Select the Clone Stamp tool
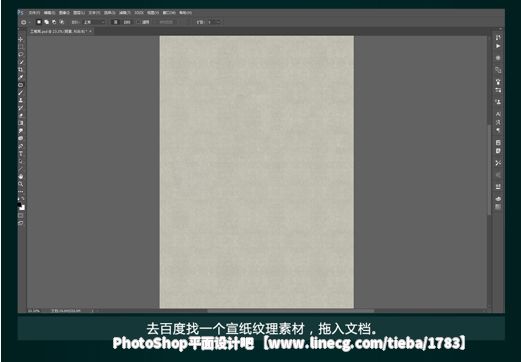The image size is (521, 362). tap(21, 100)
